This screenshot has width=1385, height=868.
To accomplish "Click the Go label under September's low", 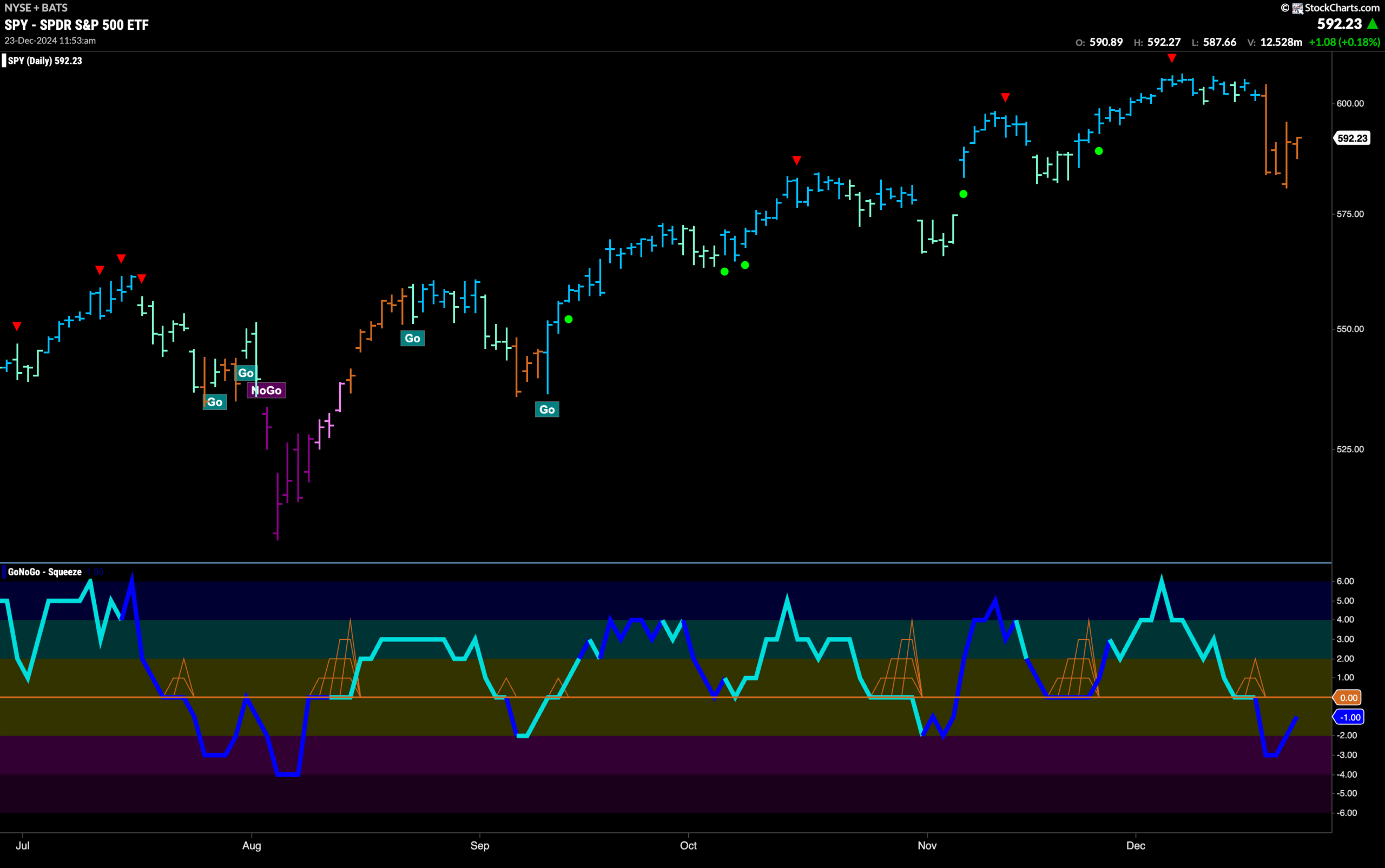I will 547,409.
